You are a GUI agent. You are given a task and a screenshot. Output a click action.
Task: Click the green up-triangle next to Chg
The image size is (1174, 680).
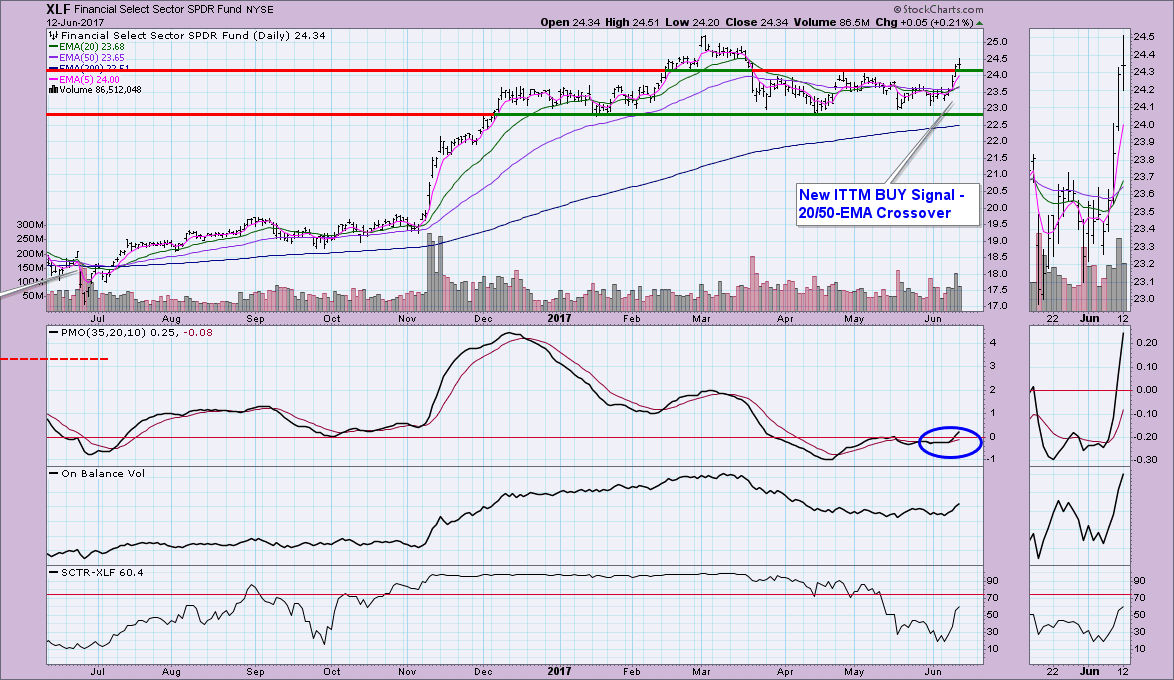click(980, 23)
